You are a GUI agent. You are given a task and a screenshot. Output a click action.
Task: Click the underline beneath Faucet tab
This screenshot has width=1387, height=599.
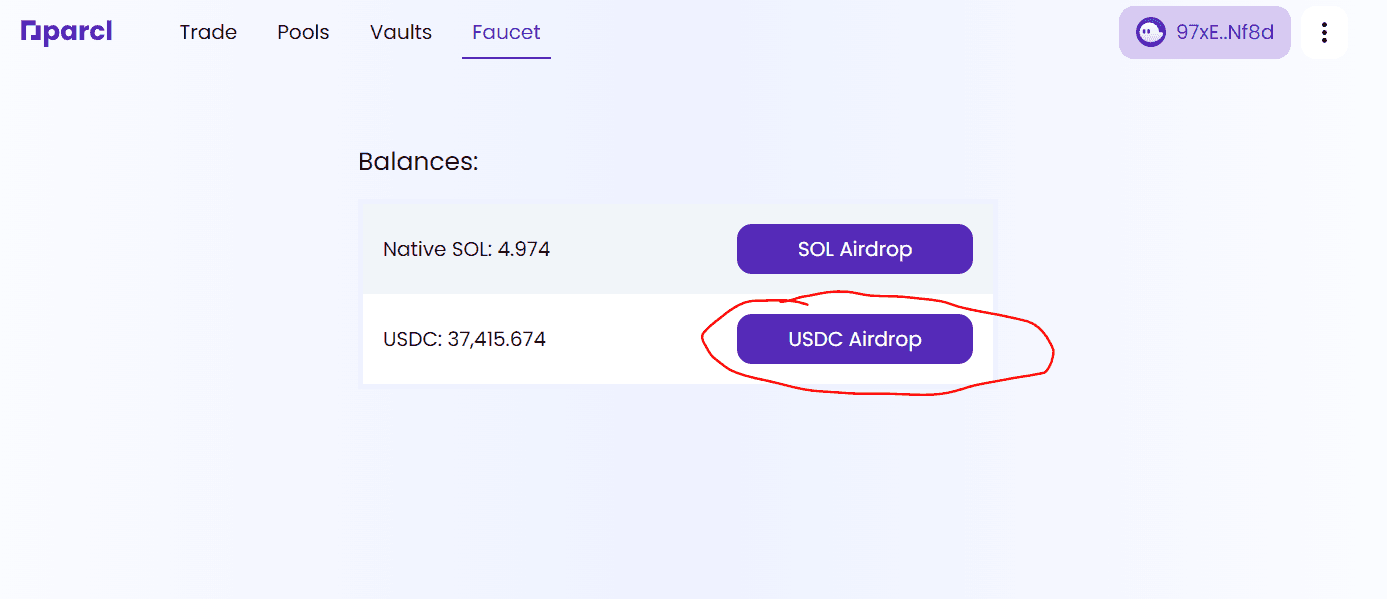[506, 57]
